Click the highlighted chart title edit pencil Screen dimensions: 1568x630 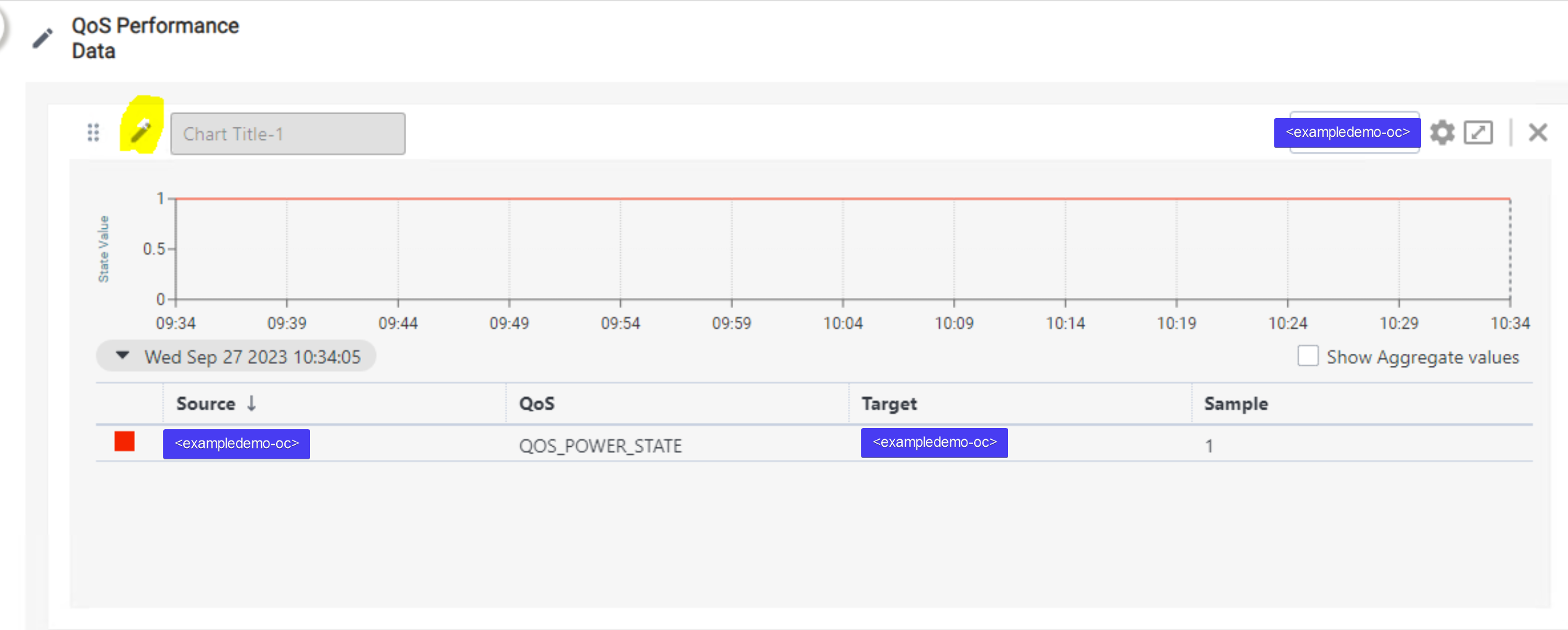point(141,131)
